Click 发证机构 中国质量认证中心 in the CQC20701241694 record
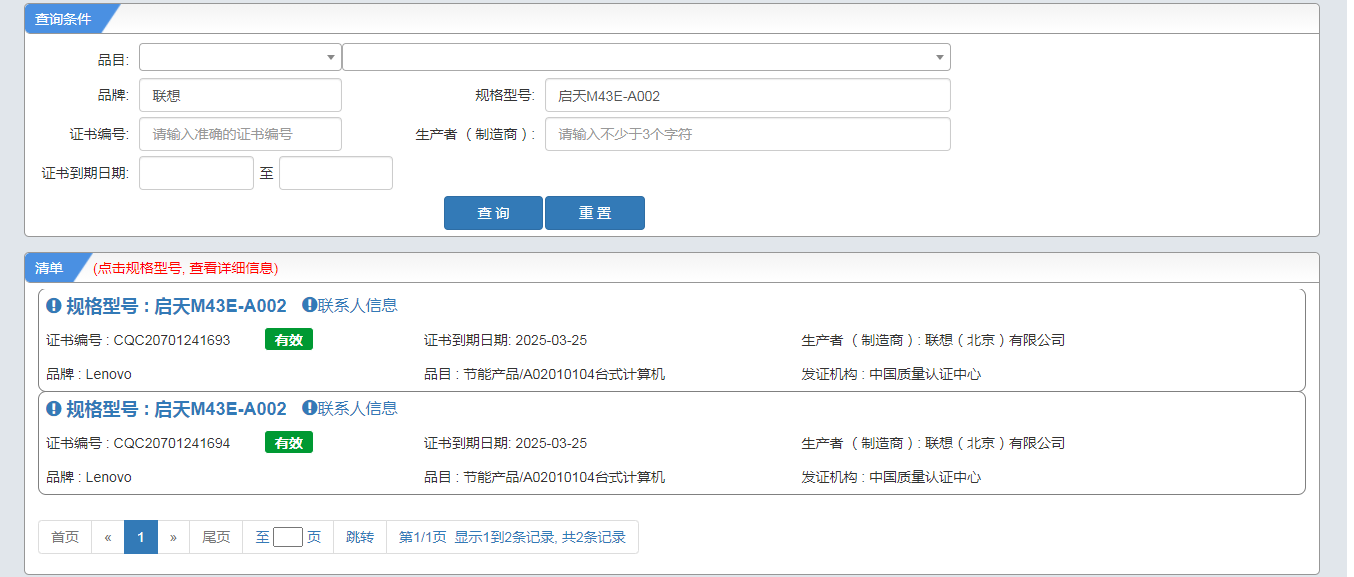1354x577 pixels. 891,477
